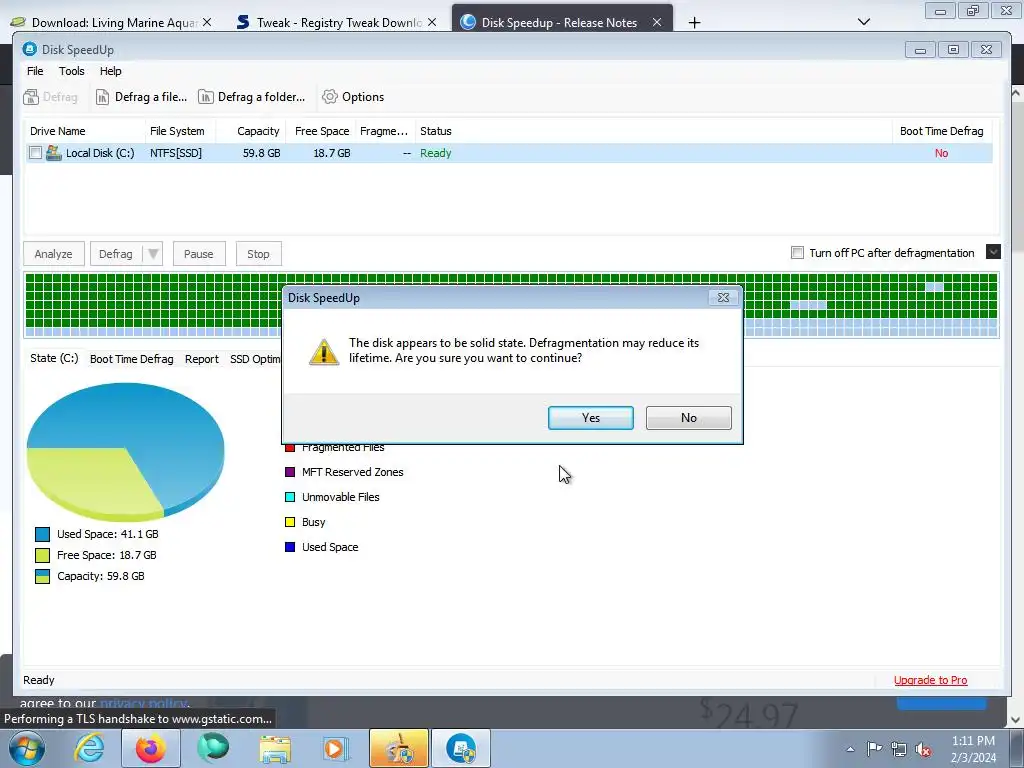Click the Stop button

[258, 254]
